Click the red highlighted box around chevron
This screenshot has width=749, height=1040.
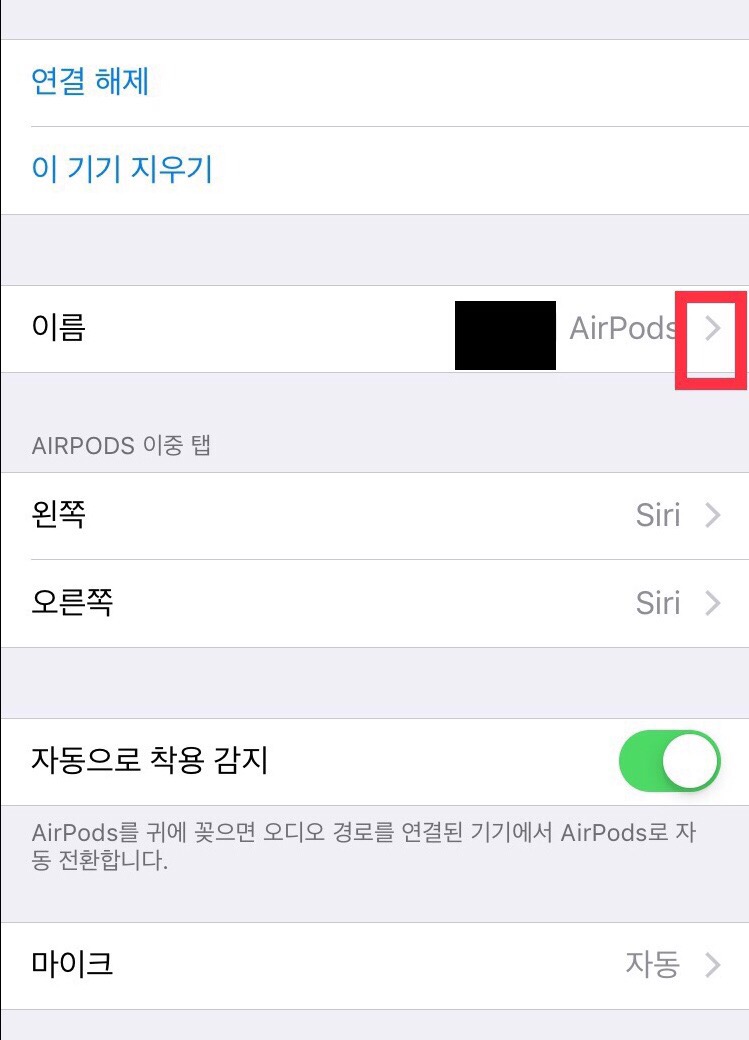tap(711, 340)
